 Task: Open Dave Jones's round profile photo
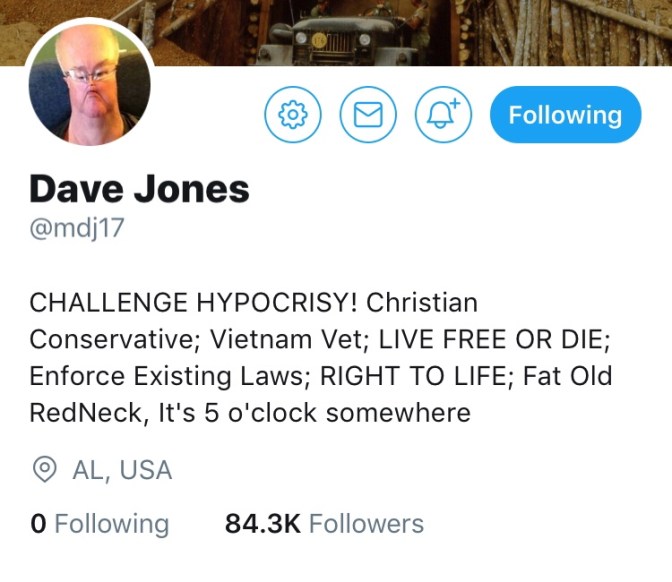point(90,84)
